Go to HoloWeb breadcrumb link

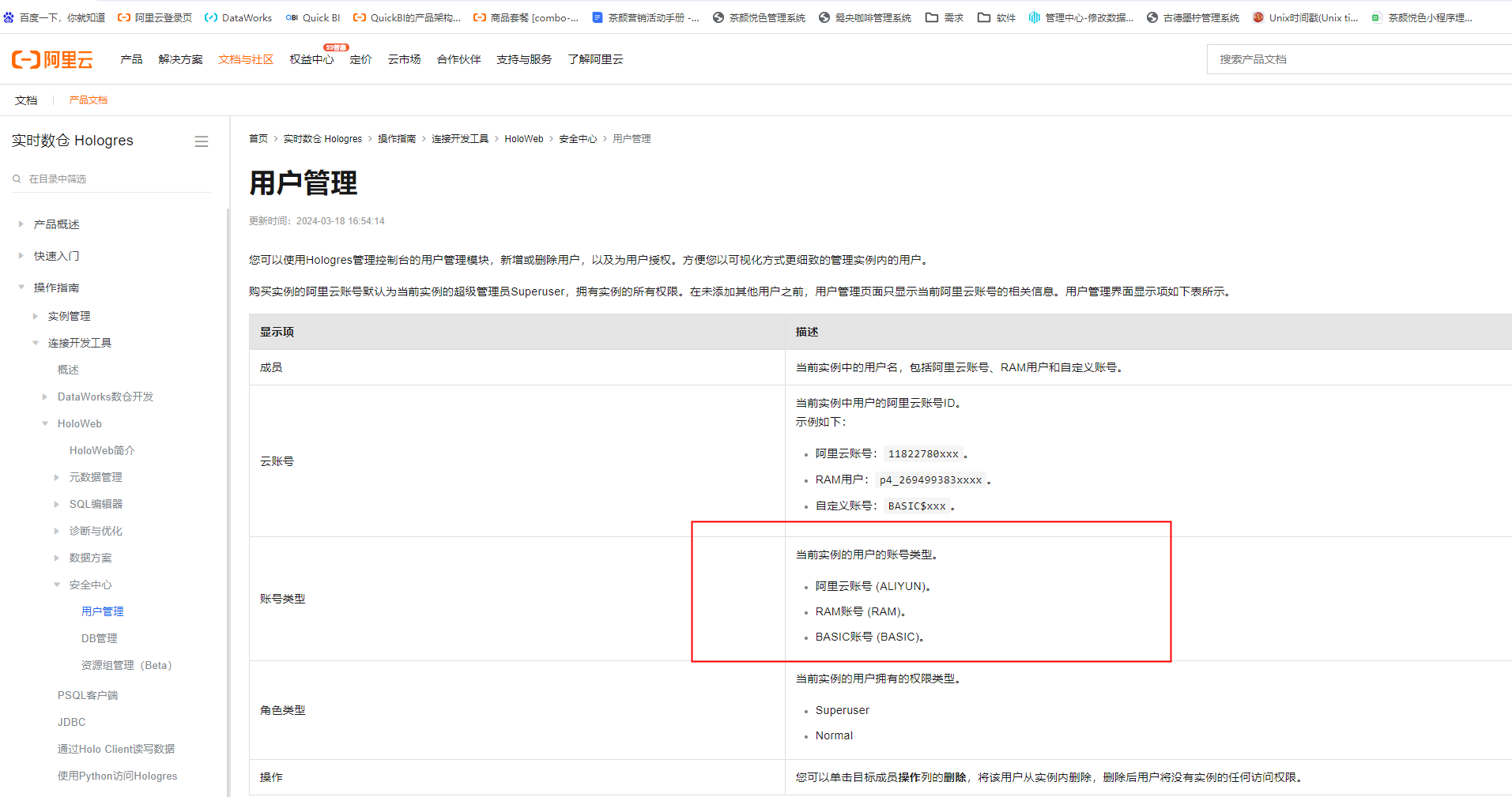tap(524, 139)
